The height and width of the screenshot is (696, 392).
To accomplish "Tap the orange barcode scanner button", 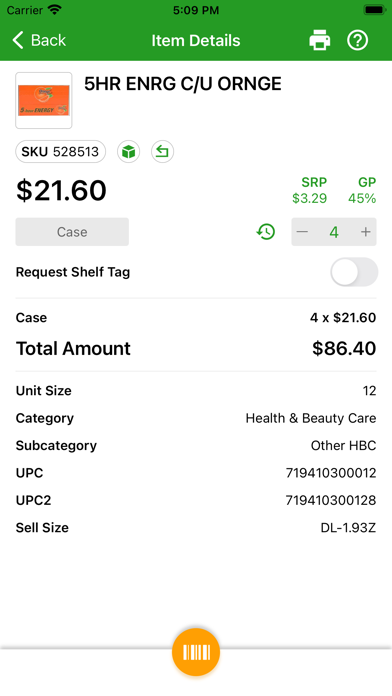I will [x=196, y=652].
